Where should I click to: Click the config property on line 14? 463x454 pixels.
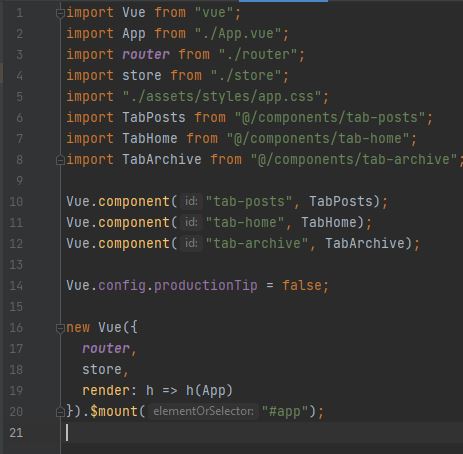122,286
